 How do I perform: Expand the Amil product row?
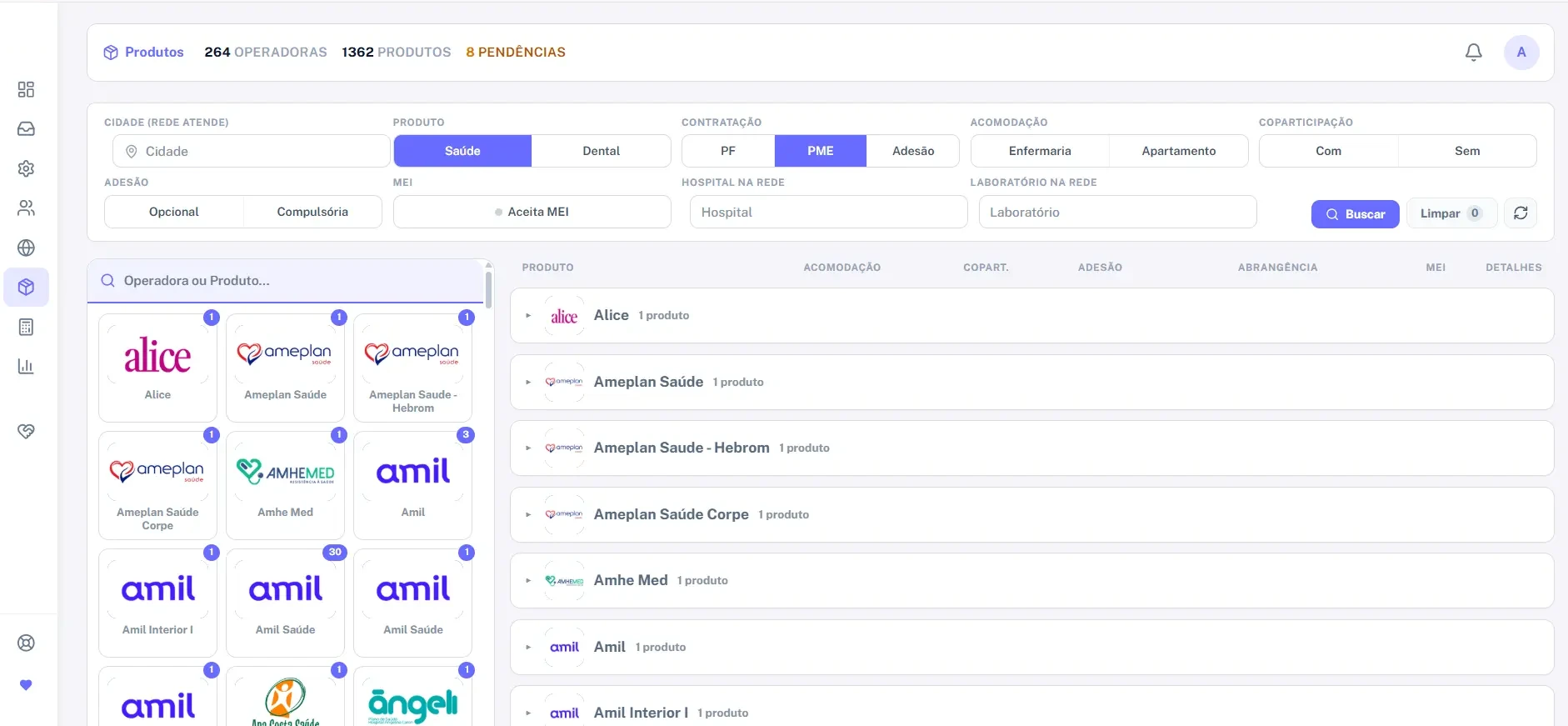coord(1031,647)
